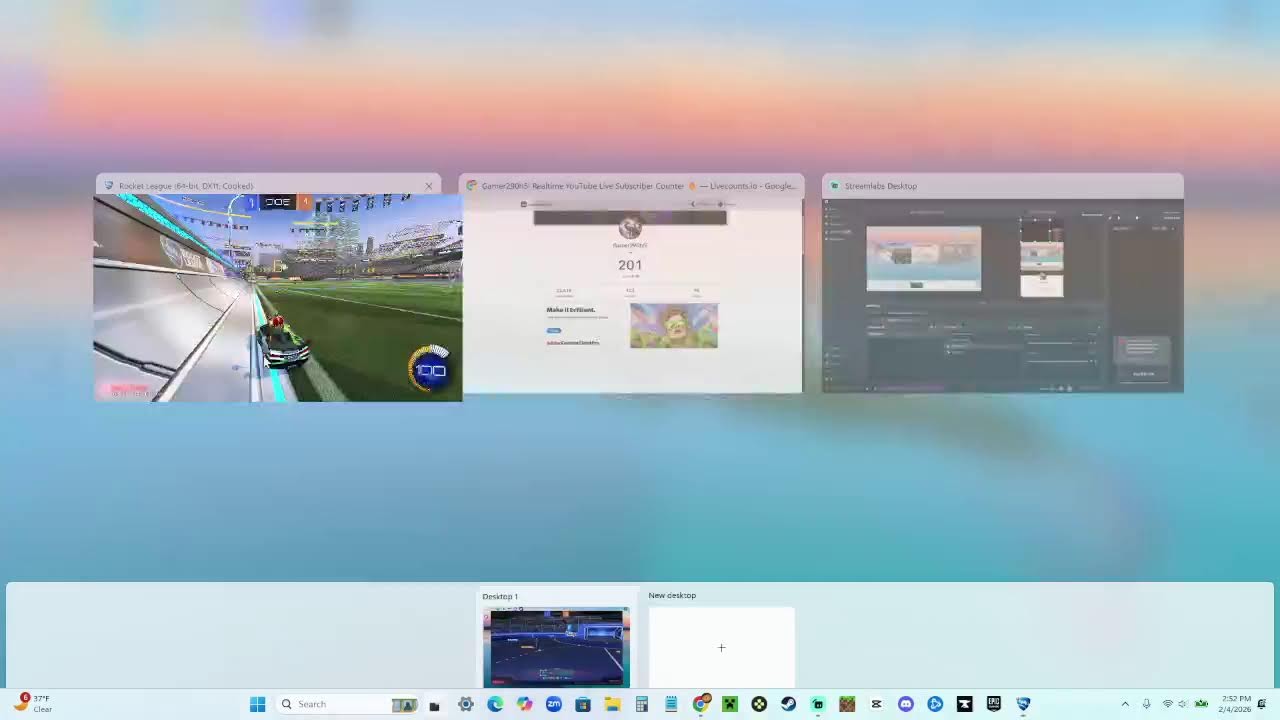
Task: Click the volume speaker tray icon
Action: pos(1183,704)
